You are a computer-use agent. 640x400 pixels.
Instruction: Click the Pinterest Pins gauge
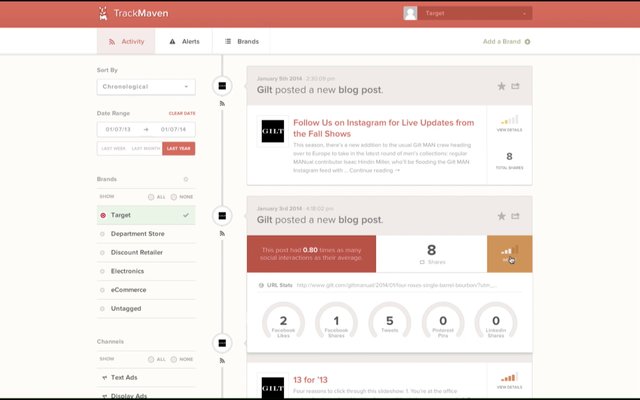[x=443, y=321]
